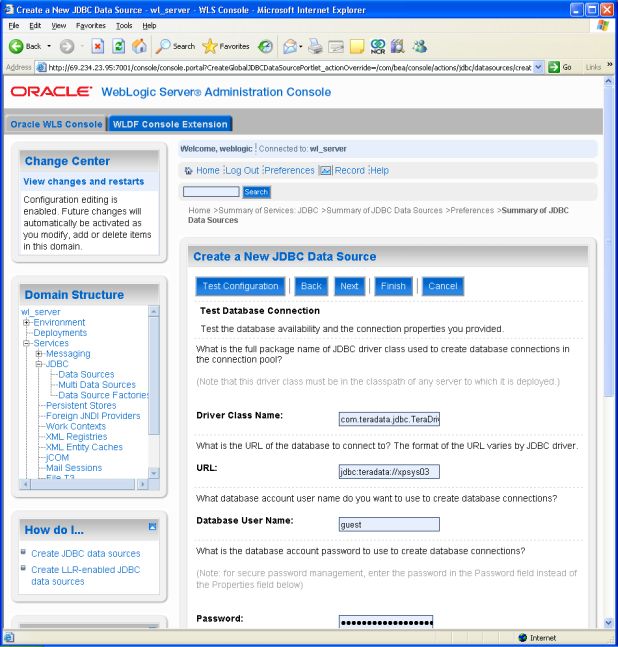Click the browser Stop icon
This screenshot has width=618, height=647.
(x=97, y=46)
